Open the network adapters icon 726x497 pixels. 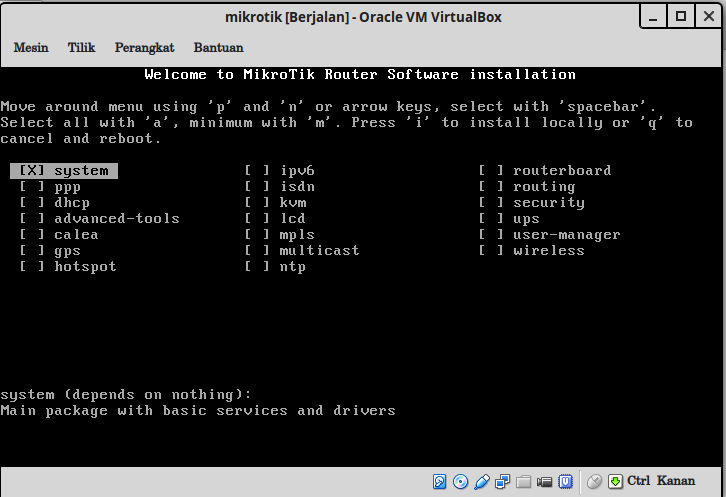[502, 482]
